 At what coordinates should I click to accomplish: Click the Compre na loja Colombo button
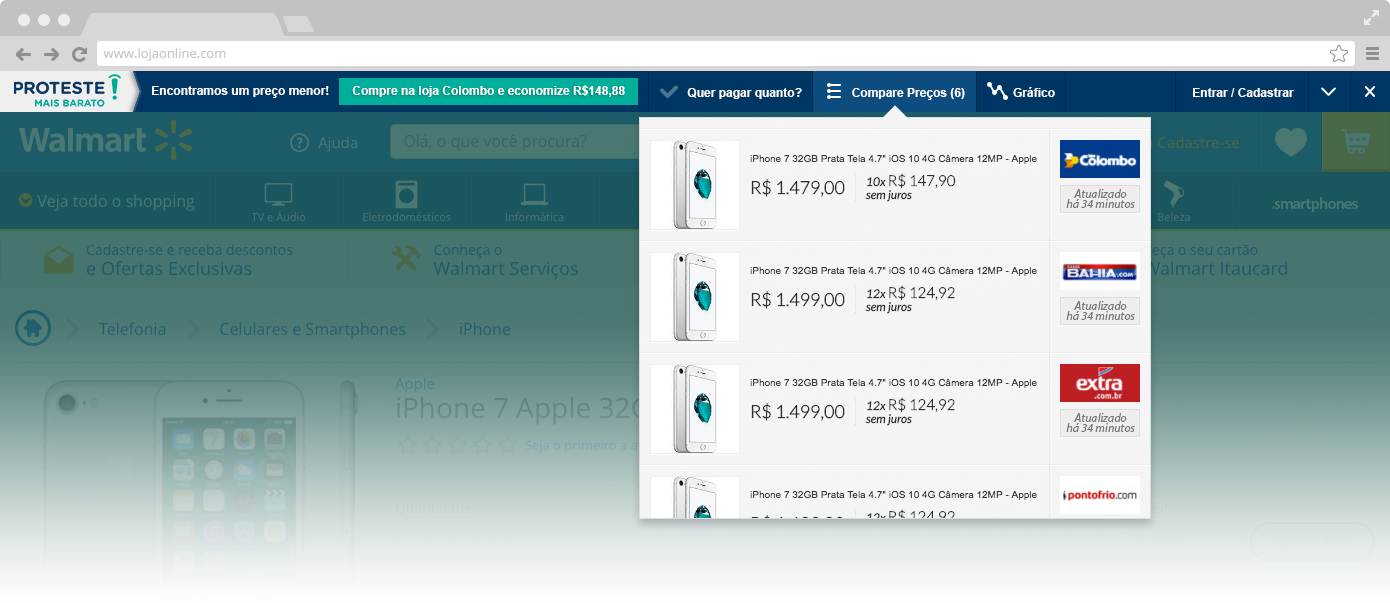[488, 91]
